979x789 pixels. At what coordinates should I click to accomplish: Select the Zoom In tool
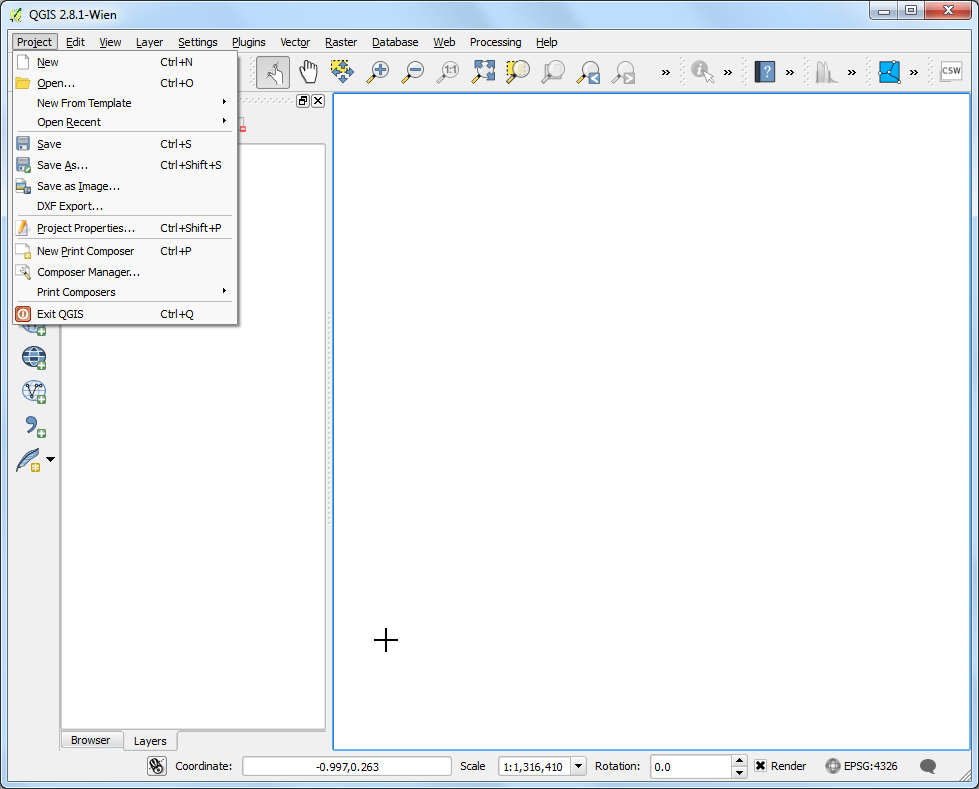378,72
